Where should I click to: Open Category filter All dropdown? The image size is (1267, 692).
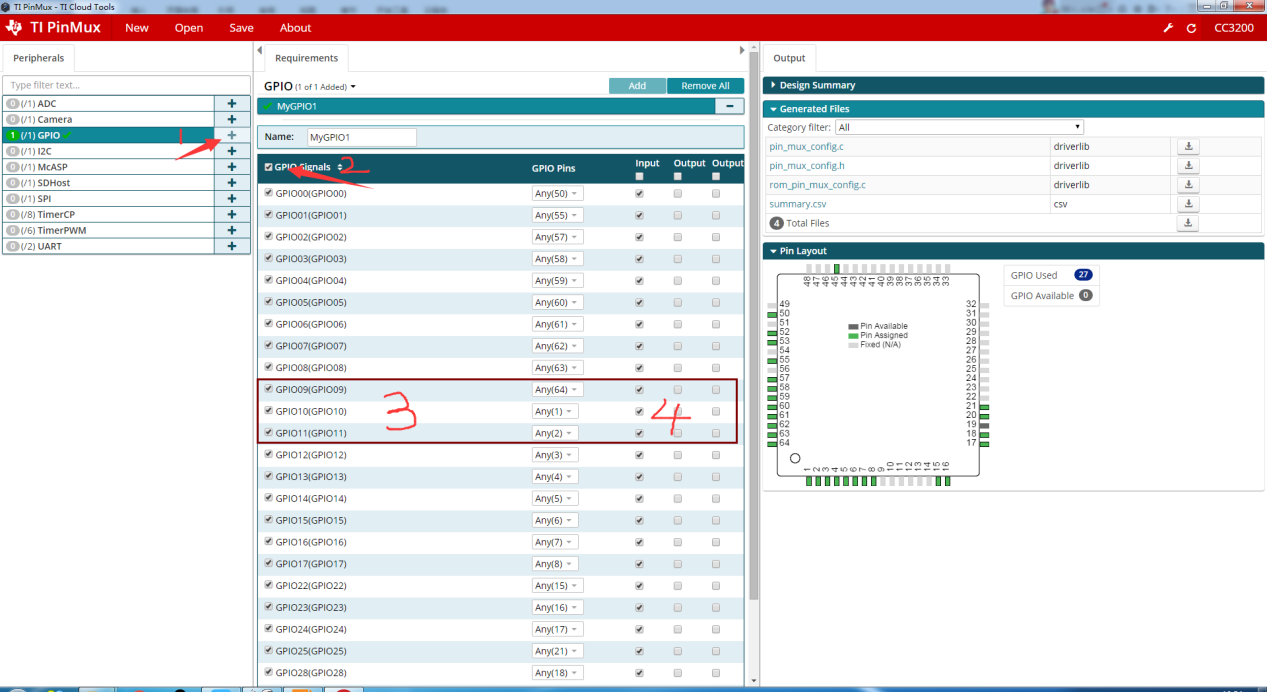pos(960,127)
